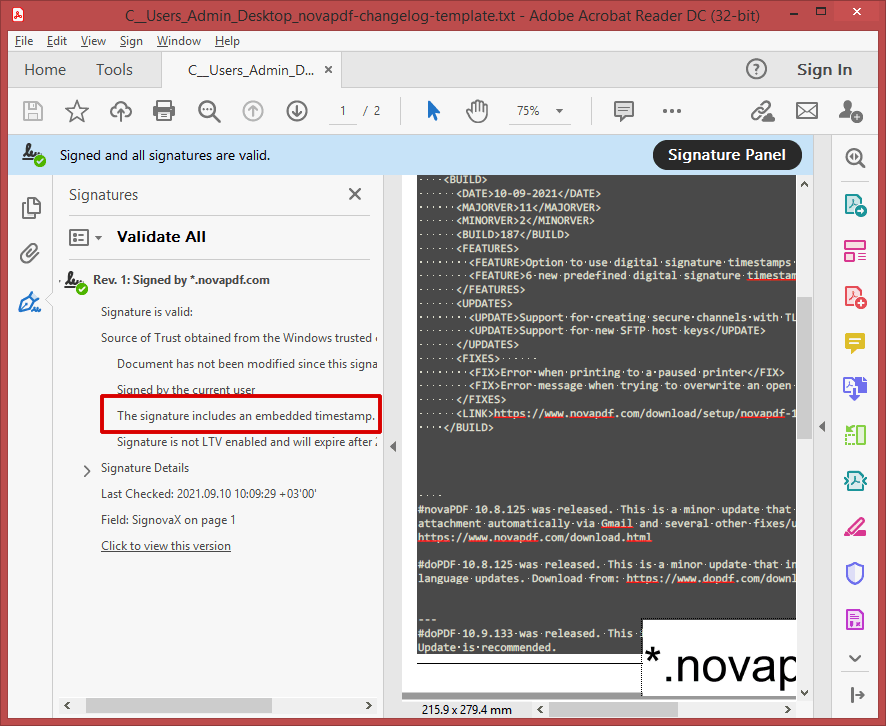Open the zoom level dropdown at 75%
The image size is (886, 726).
point(559,111)
